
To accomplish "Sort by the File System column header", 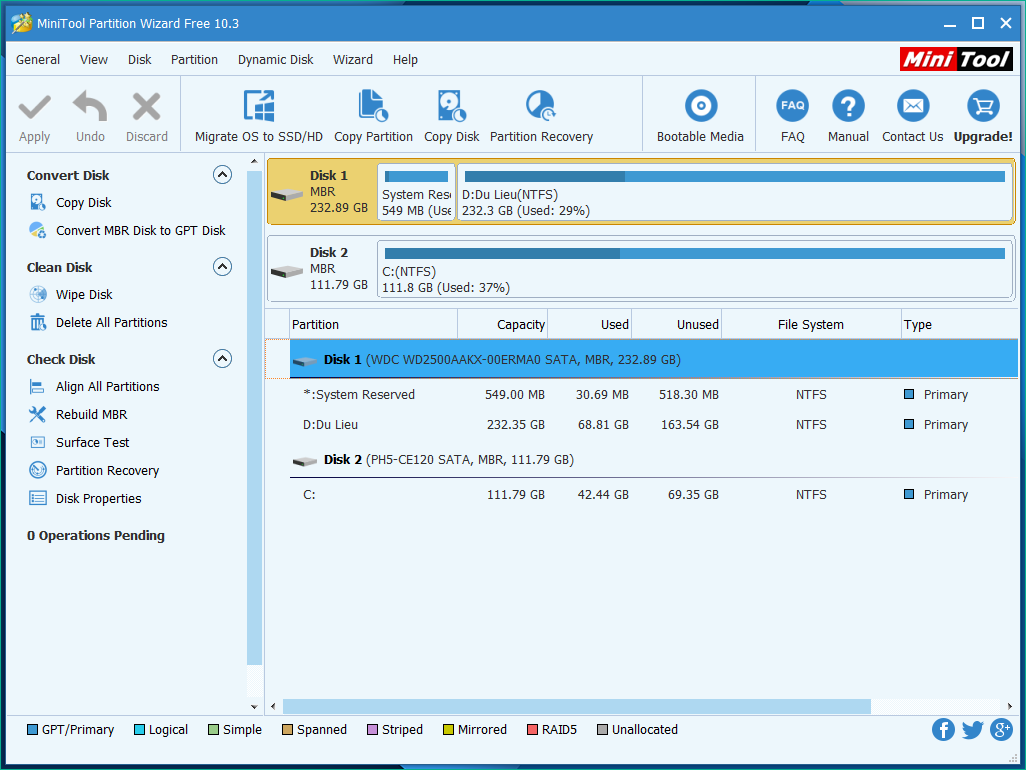I will (x=811, y=324).
